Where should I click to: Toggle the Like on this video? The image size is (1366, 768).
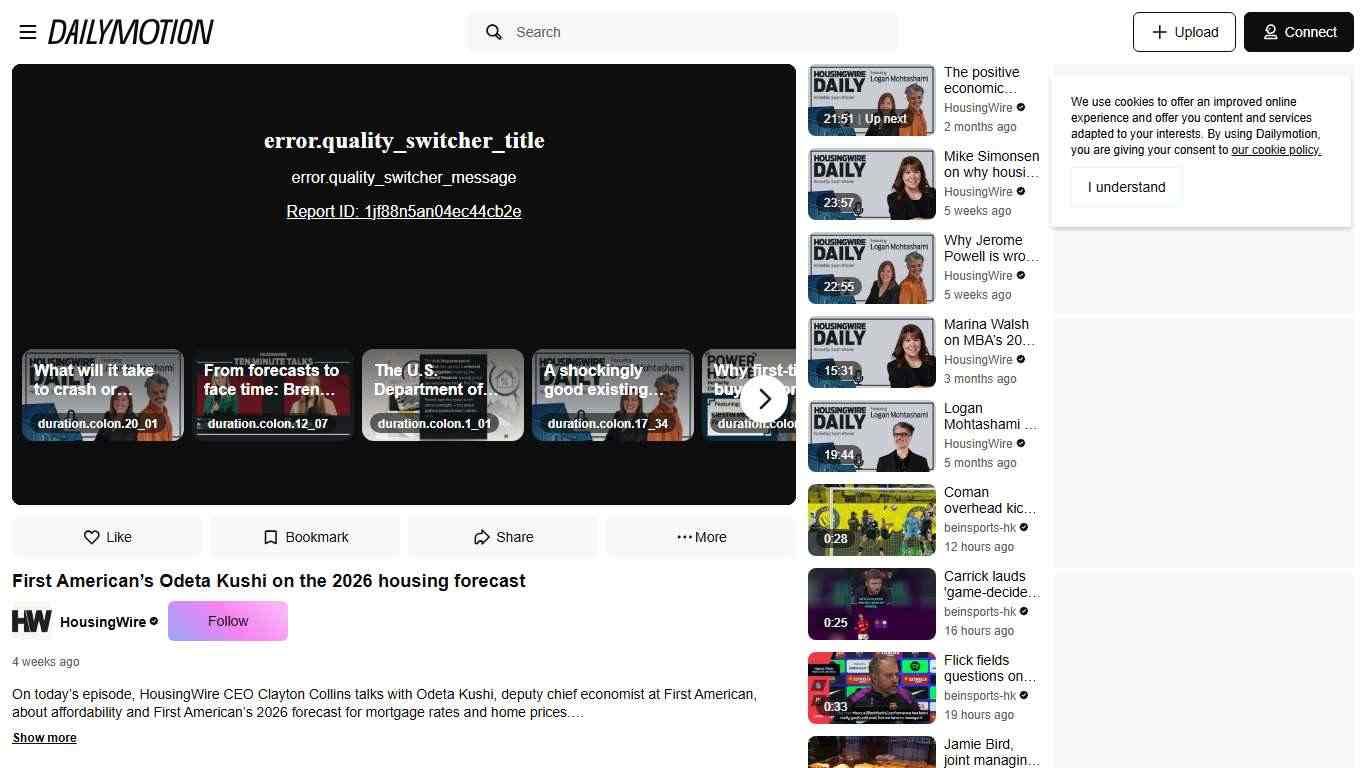coord(107,537)
